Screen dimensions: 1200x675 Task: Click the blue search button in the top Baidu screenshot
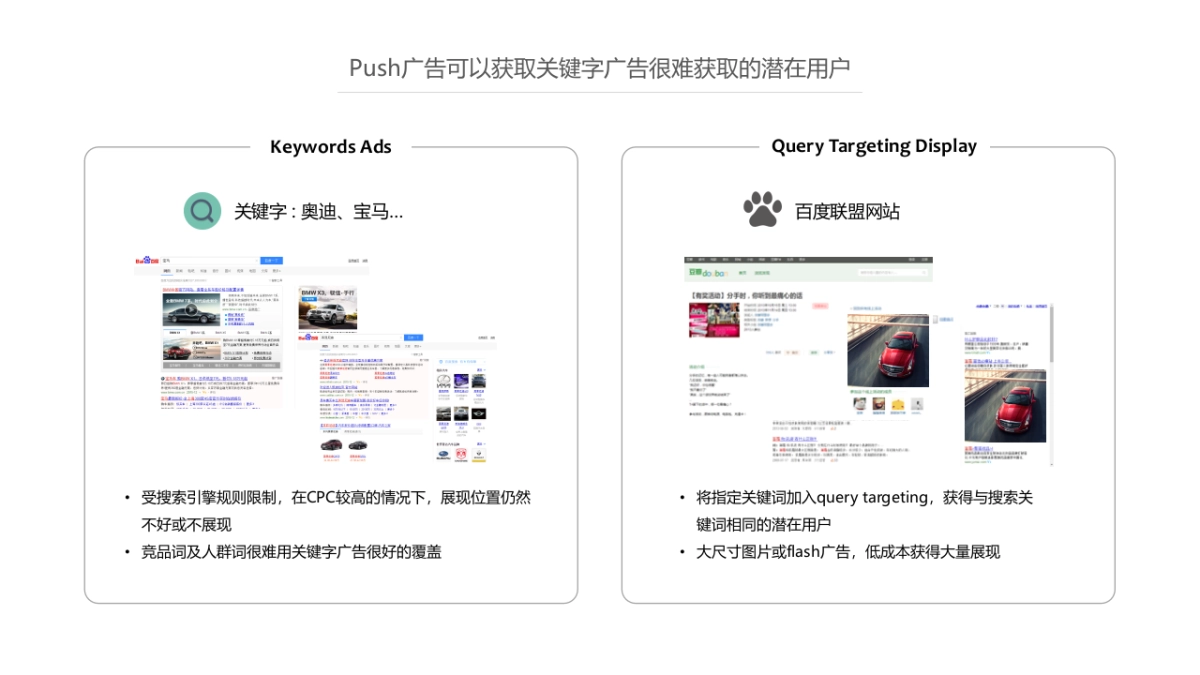pos(271,261)
